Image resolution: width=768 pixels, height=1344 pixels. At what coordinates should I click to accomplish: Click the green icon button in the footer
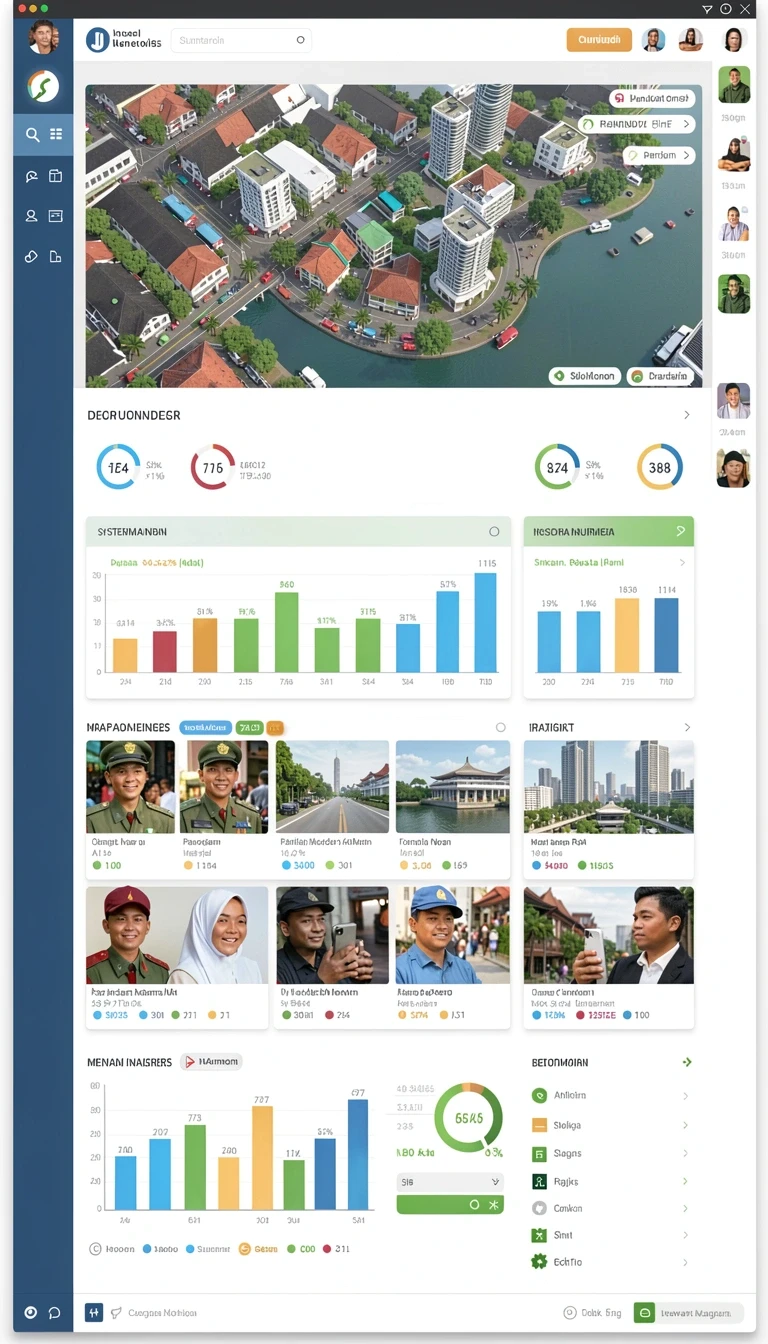pyautogui.click(x=645, y=1312)
